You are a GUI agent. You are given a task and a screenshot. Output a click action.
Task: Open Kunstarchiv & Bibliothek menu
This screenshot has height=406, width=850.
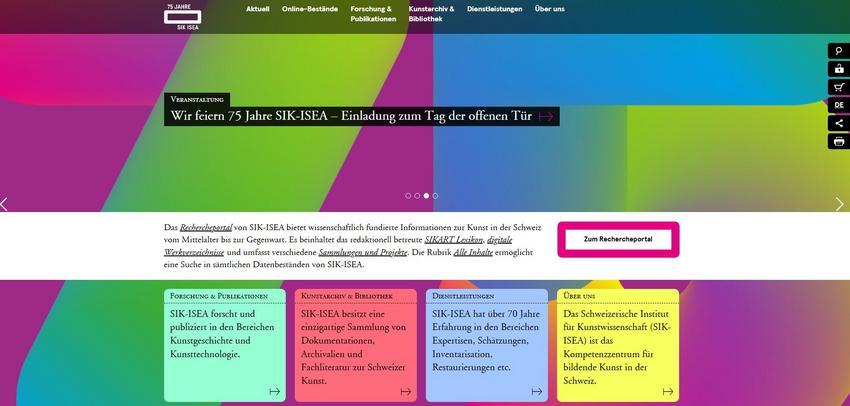coord(432,14)
